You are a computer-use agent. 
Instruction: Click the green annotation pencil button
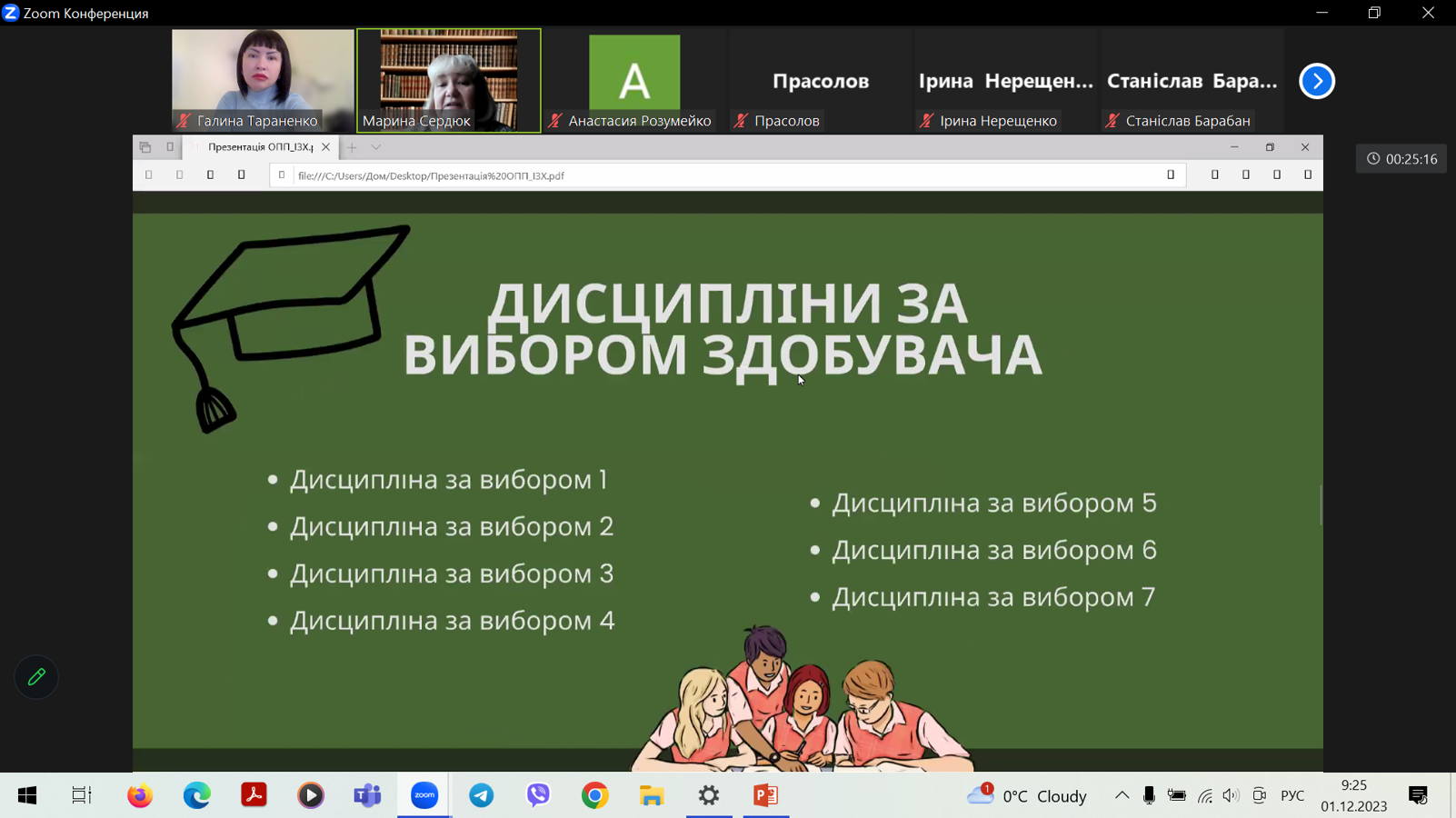[x=36, y=677]
